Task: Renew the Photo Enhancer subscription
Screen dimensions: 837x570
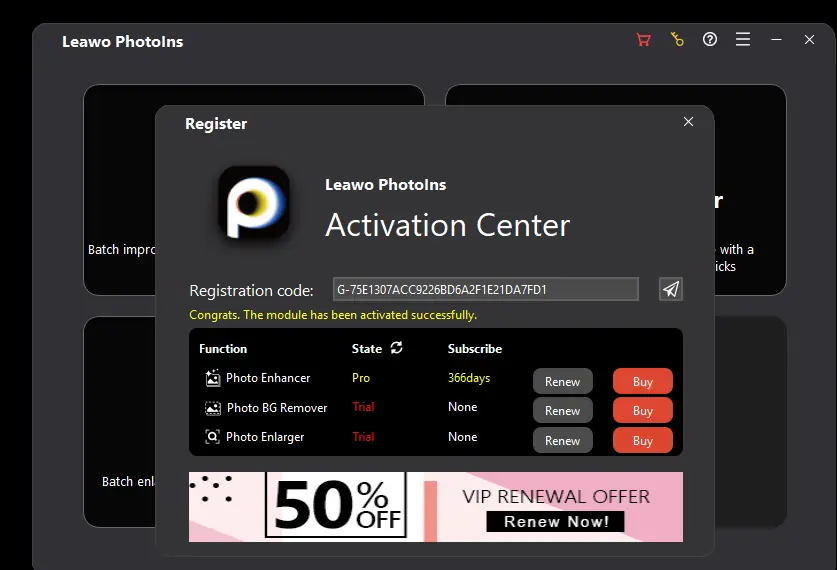Action: (562, 382)
